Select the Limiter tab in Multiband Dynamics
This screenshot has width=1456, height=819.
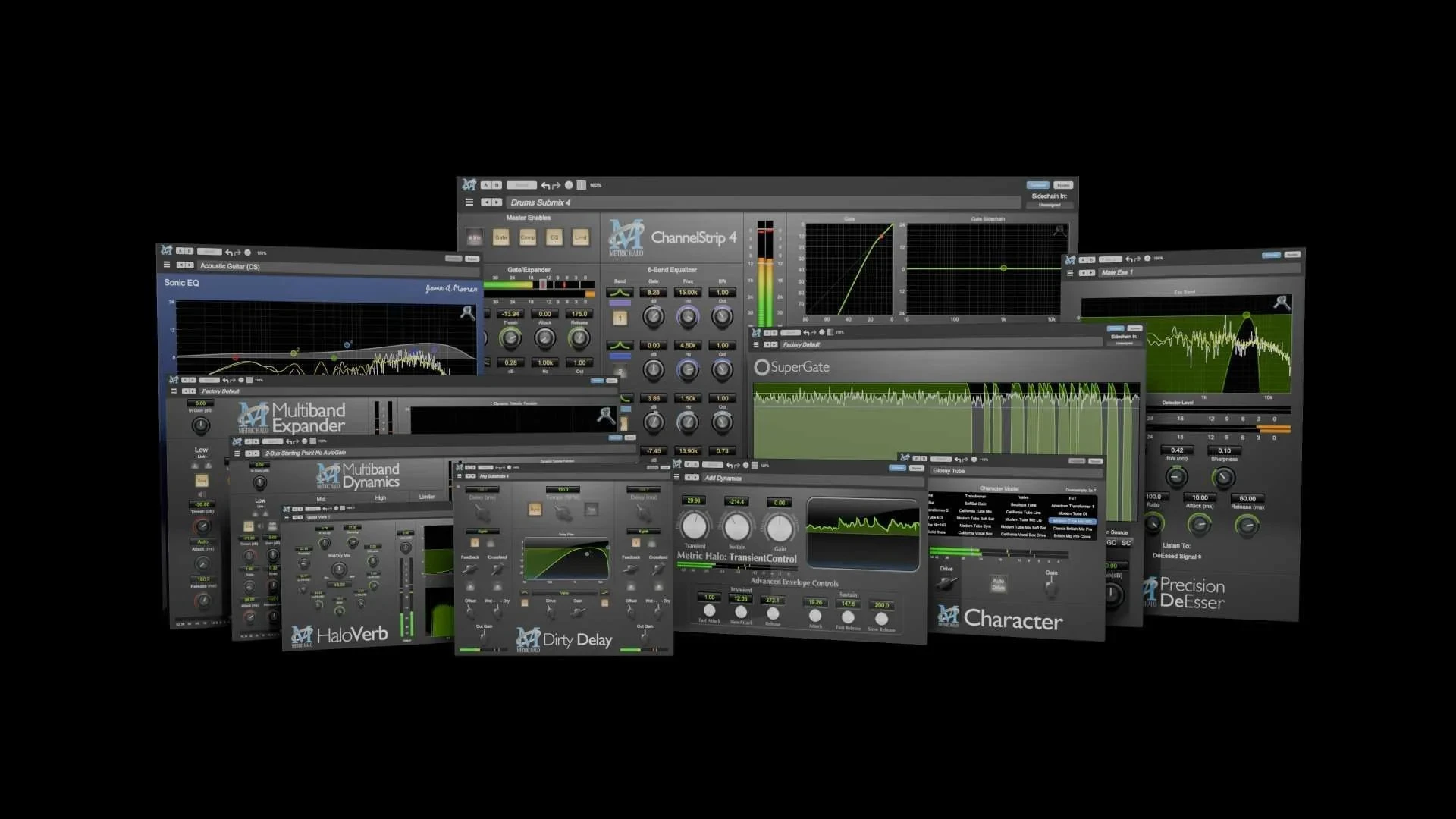point(427,497)
